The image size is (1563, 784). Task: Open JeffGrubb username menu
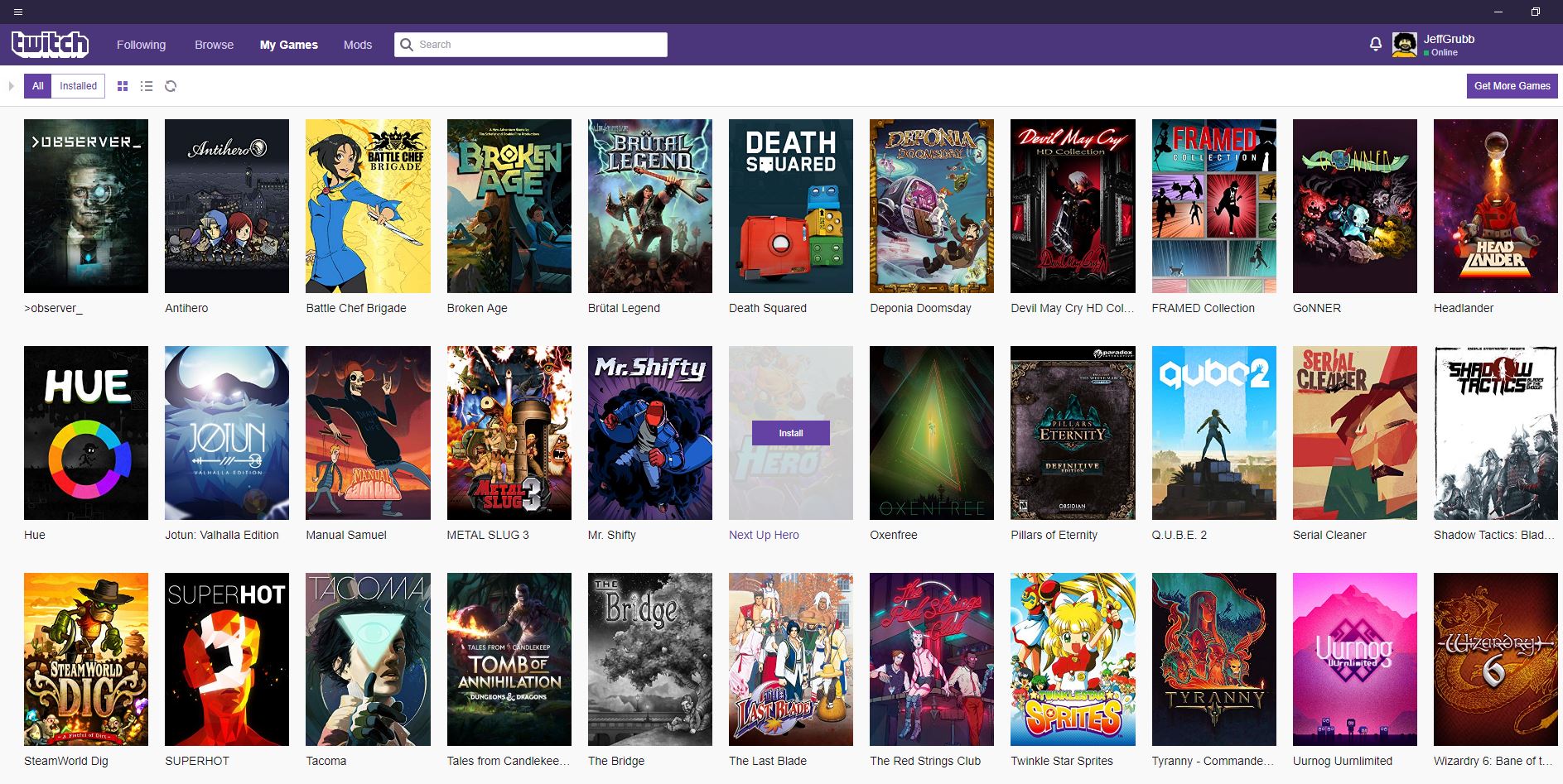point(1449,39)
